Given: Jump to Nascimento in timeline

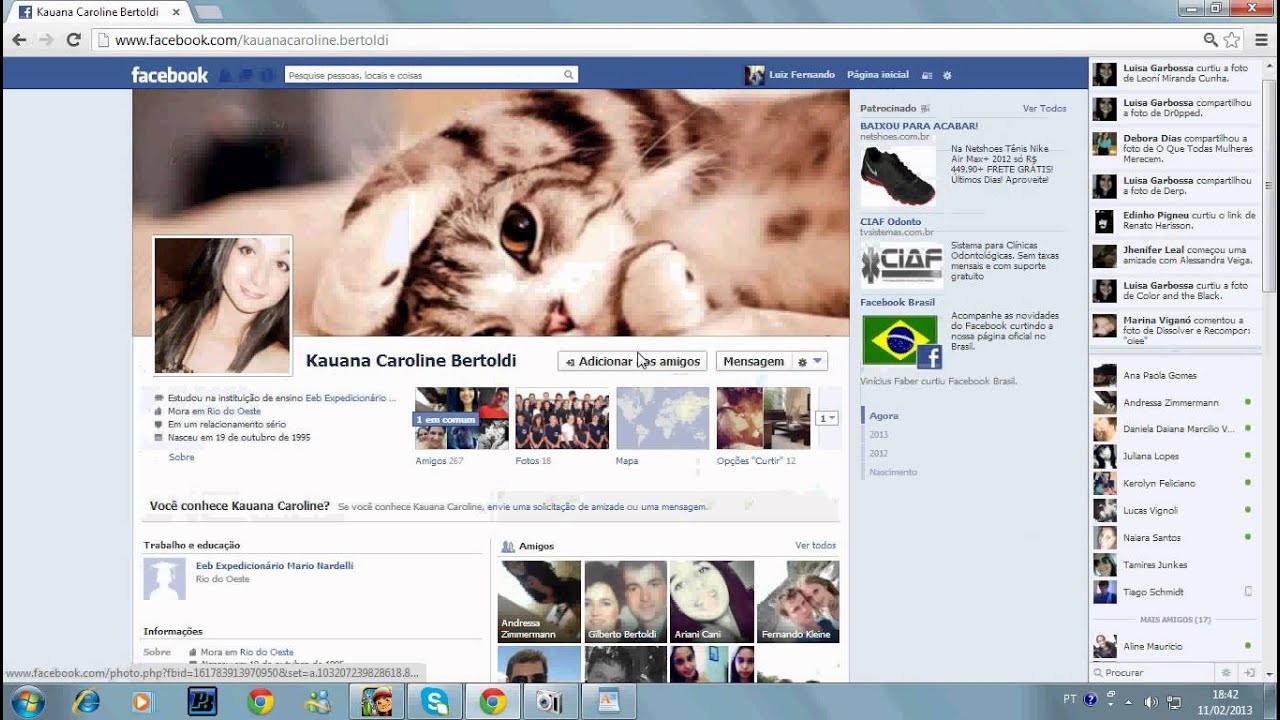Looking at the screenshot, I should coord(893,472).
